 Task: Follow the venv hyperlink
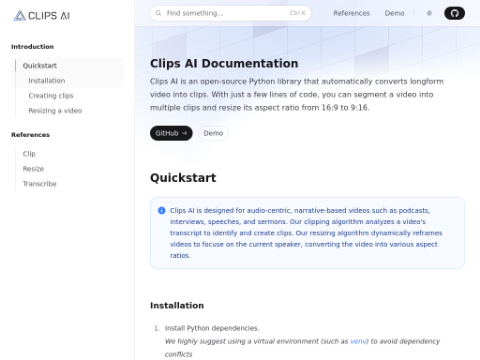pyautogui.click(x=358, y=341)
